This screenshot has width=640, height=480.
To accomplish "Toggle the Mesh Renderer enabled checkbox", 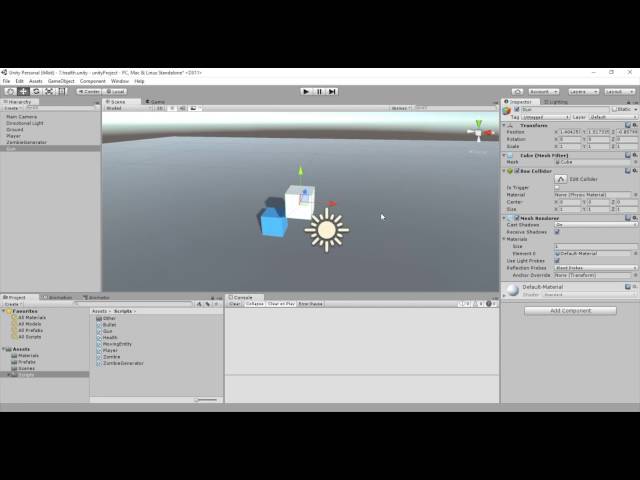I will tap(517, 218).
